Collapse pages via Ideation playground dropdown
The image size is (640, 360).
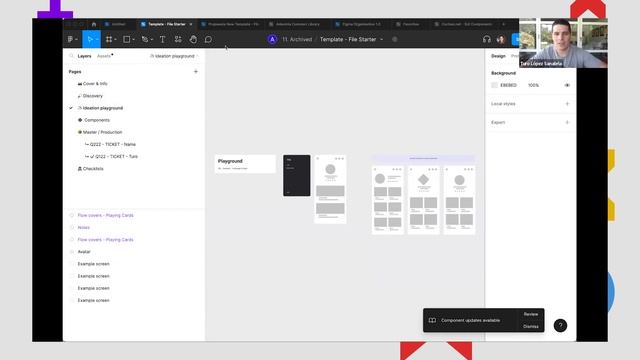[175, 56]
